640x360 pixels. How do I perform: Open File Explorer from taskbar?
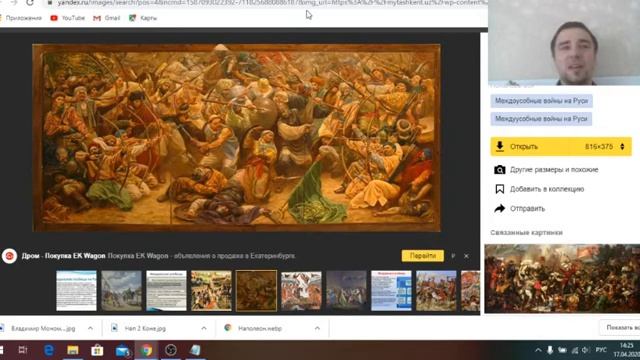[73, 350]
